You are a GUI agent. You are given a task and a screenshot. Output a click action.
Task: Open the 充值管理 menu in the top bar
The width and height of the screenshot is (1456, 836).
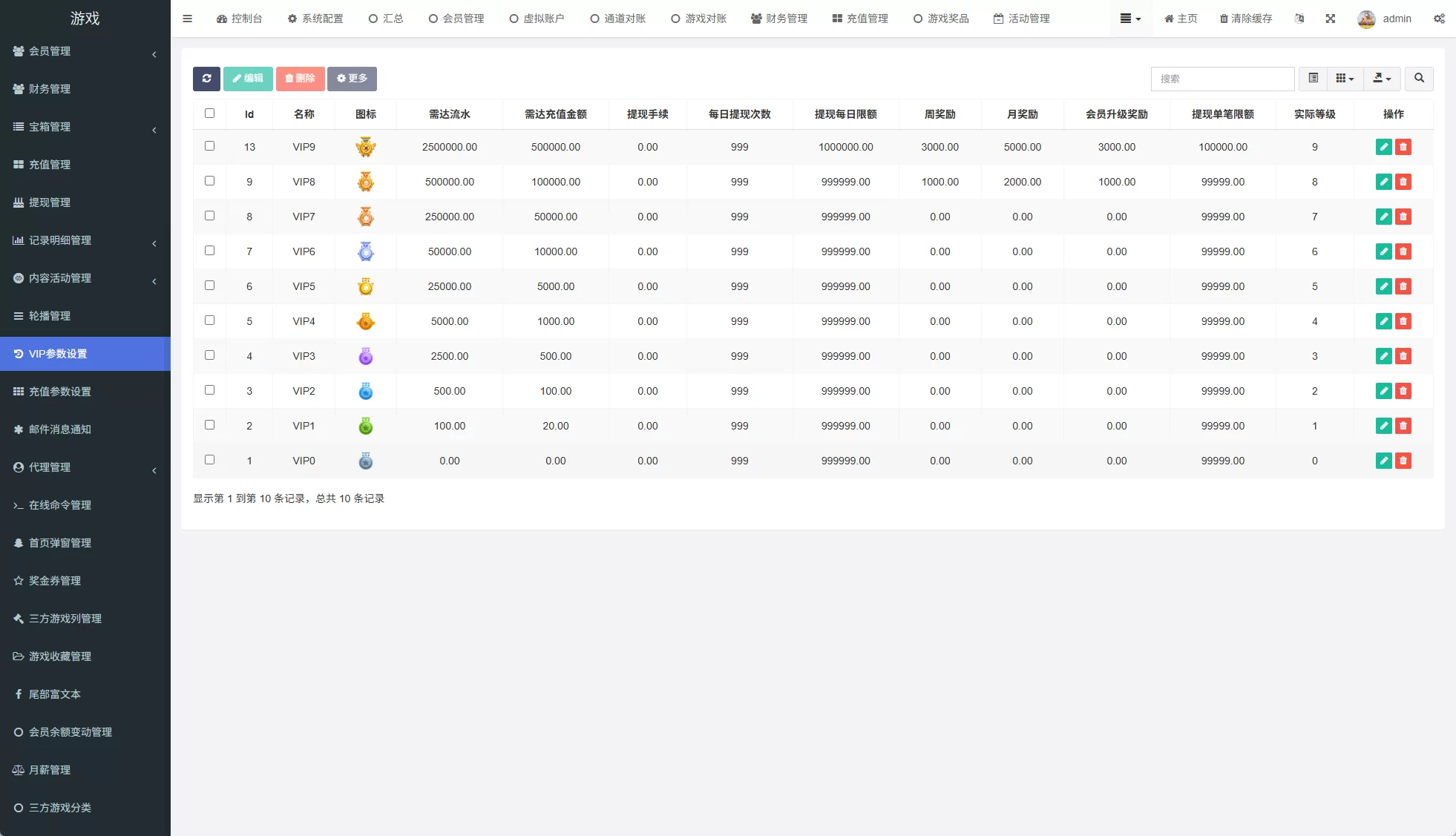tap(859, 19)
